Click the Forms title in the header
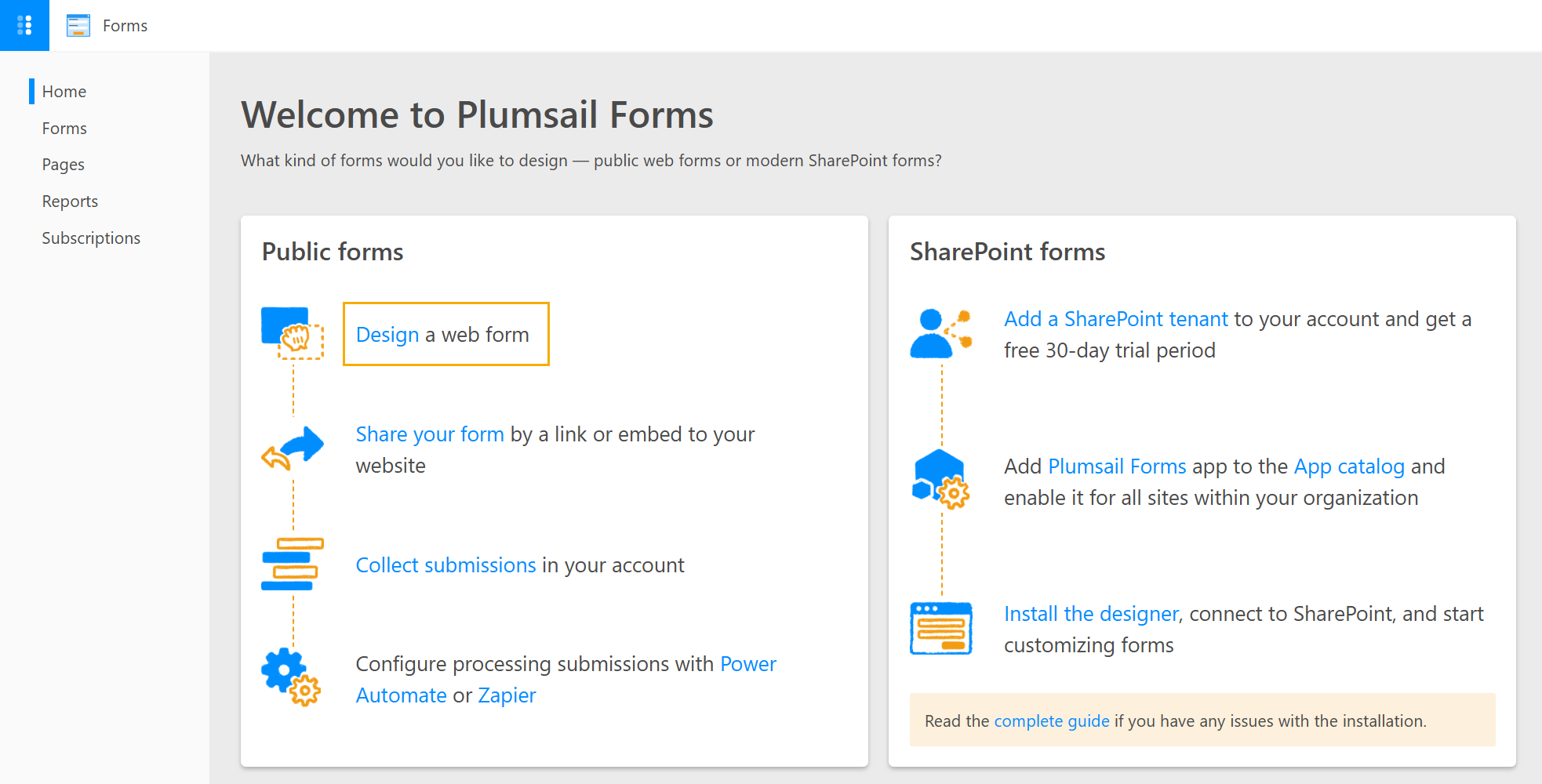 (x=125, y=26)
